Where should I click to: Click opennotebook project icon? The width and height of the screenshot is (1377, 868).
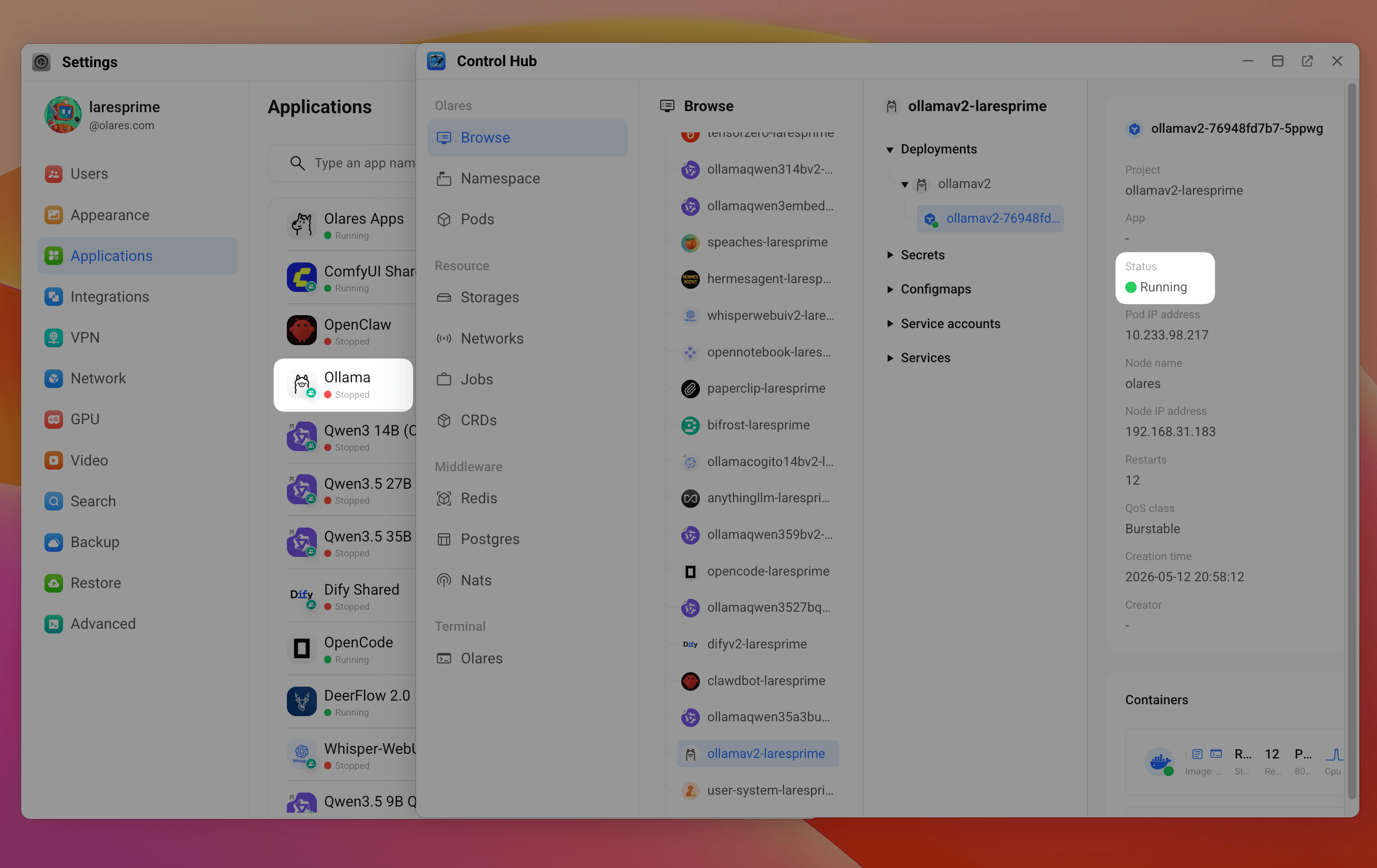pyautogui.click(x=690, y=352)
